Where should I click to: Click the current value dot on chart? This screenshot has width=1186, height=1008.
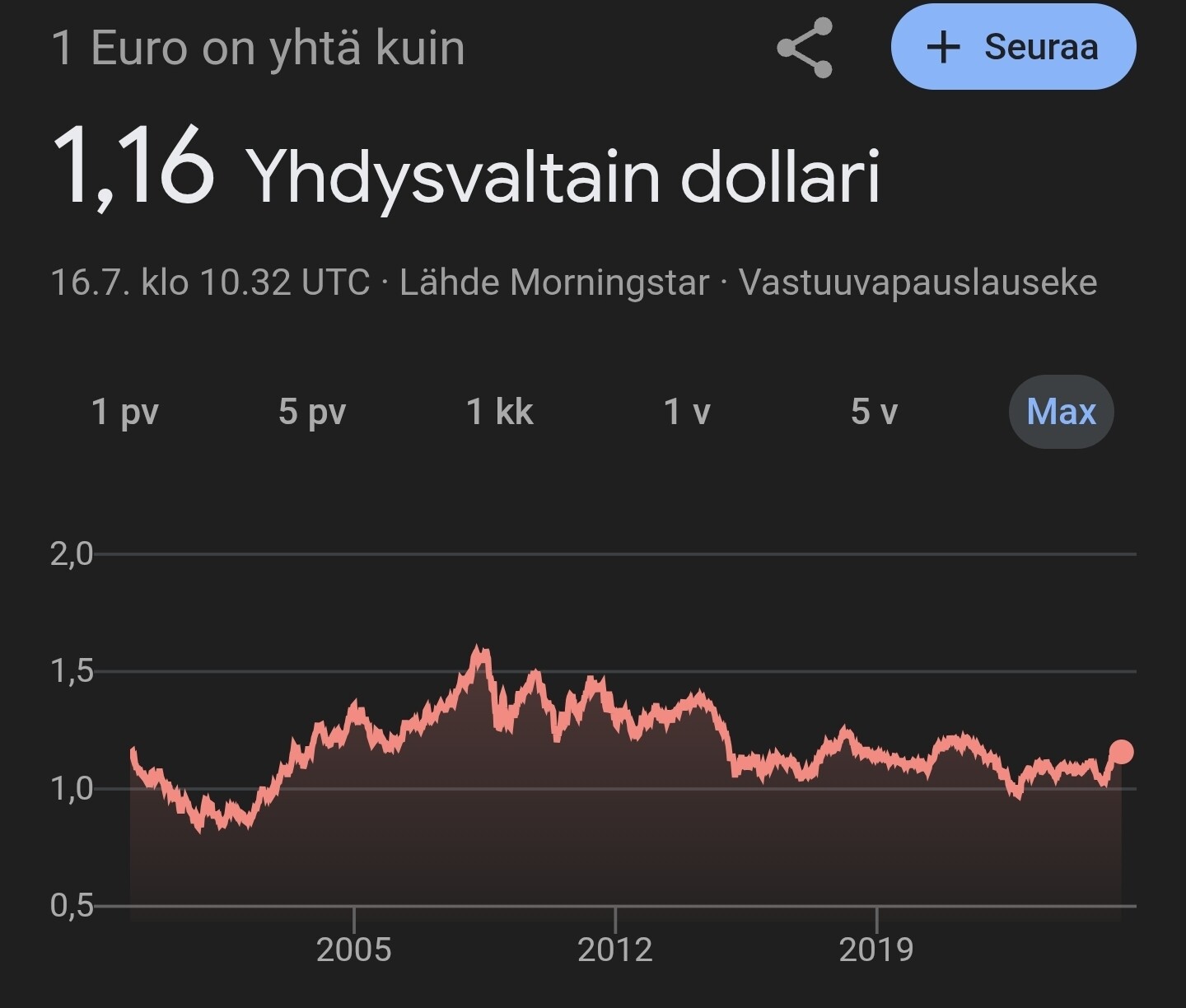pos(1121,752)
